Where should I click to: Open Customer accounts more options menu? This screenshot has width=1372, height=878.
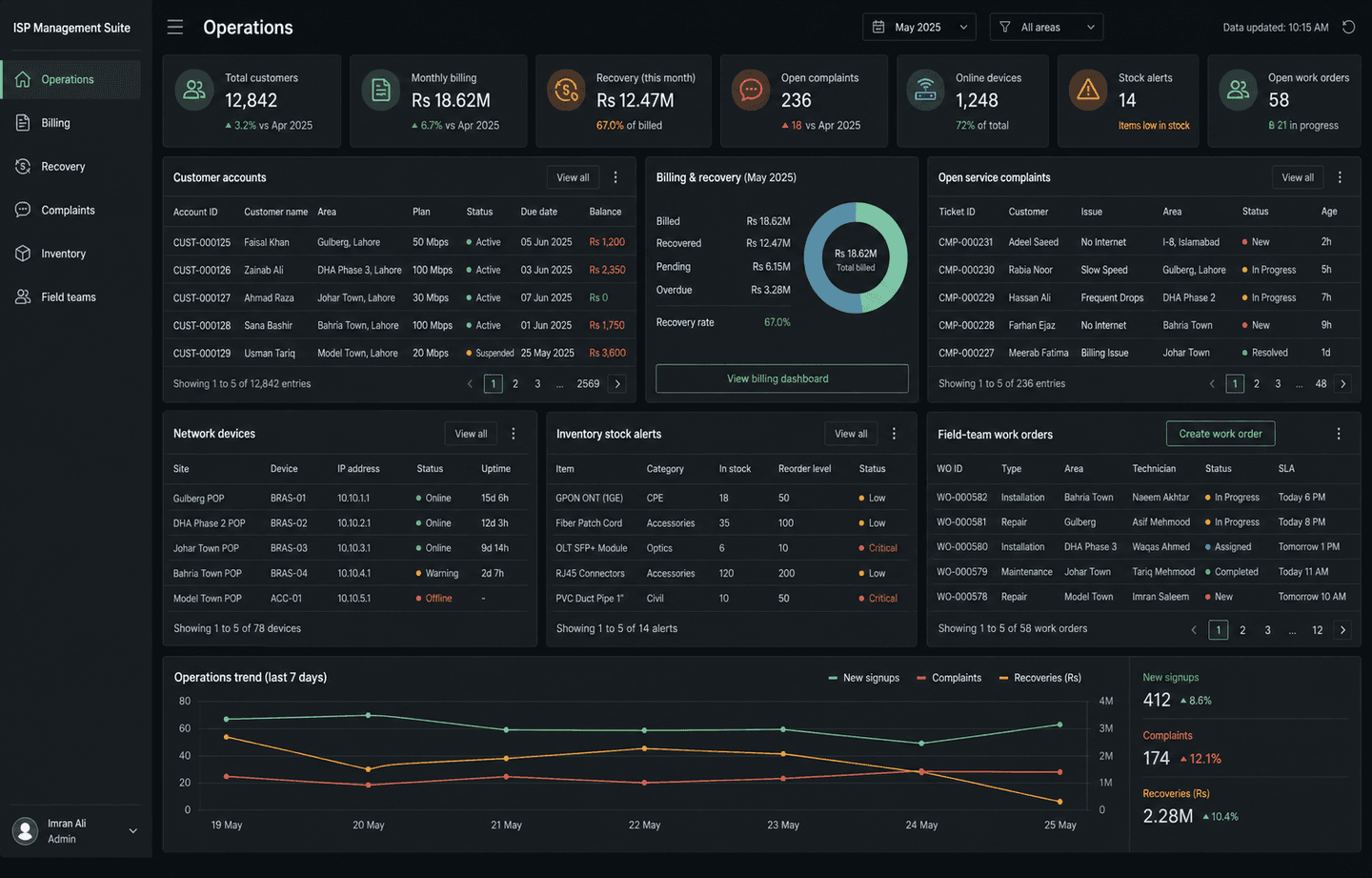[x=615, y=177]
